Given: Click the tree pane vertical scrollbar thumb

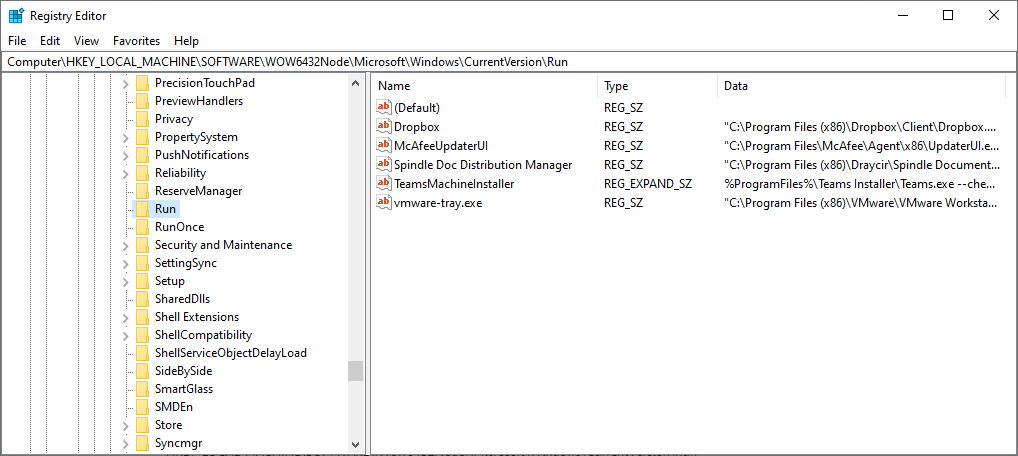Looking at the screenshot, I should [355, 371].
